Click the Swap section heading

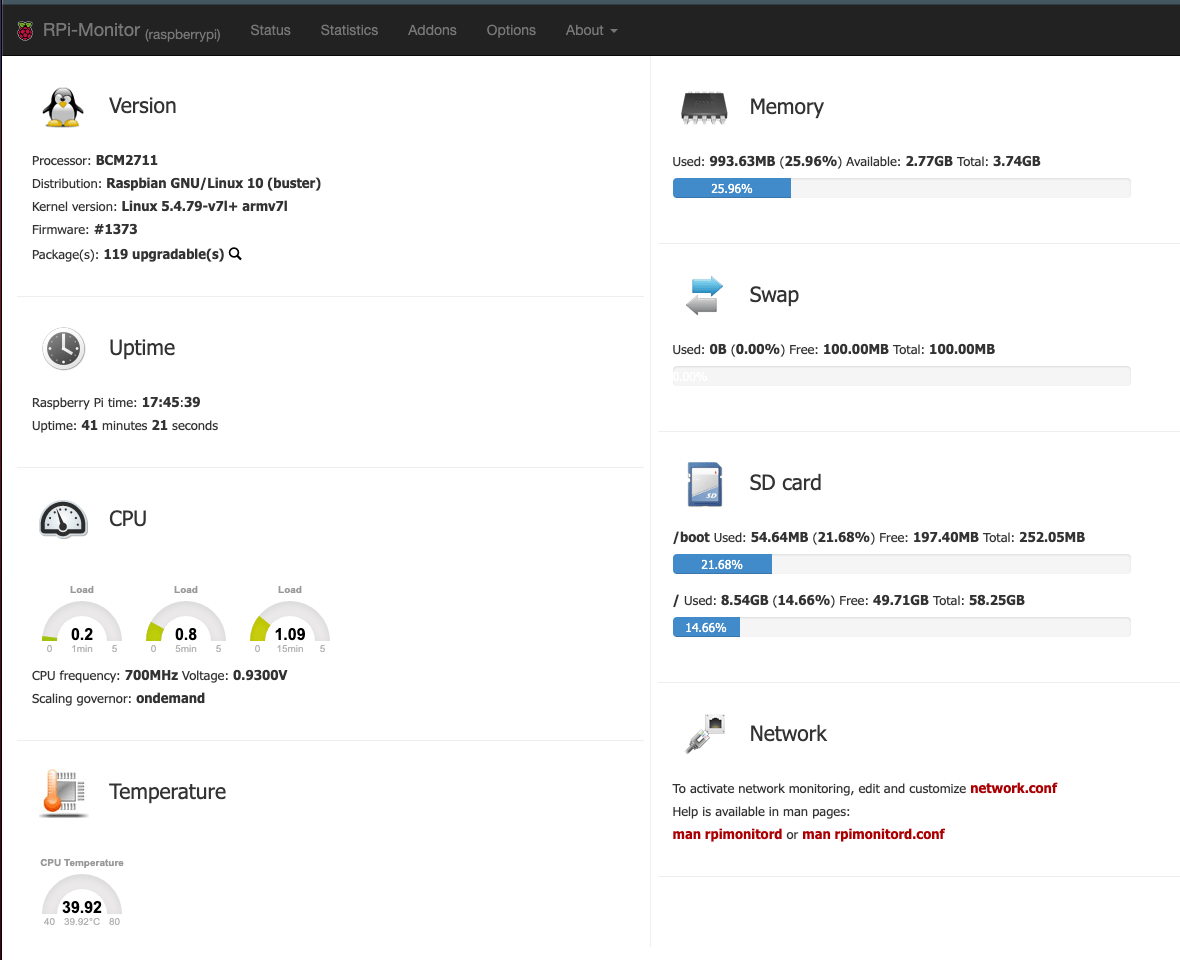[x=774, y=296]
